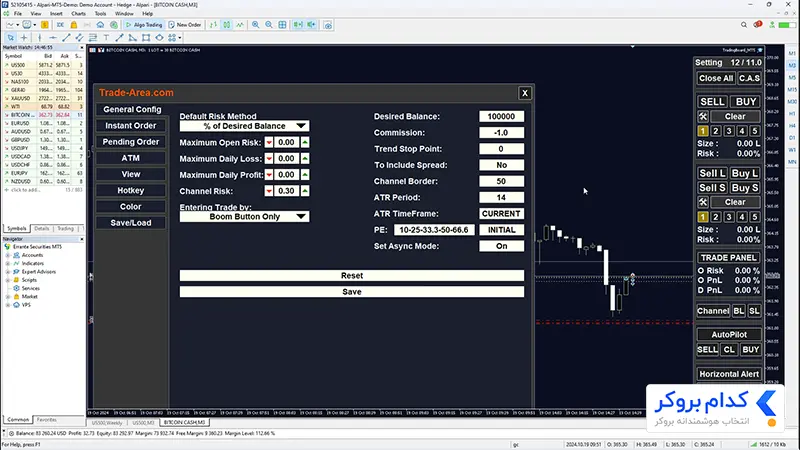This screenshot has width=800, height=450.
Task: Click the zoom in magnifier toolbar icon
Action: (256, 24)
